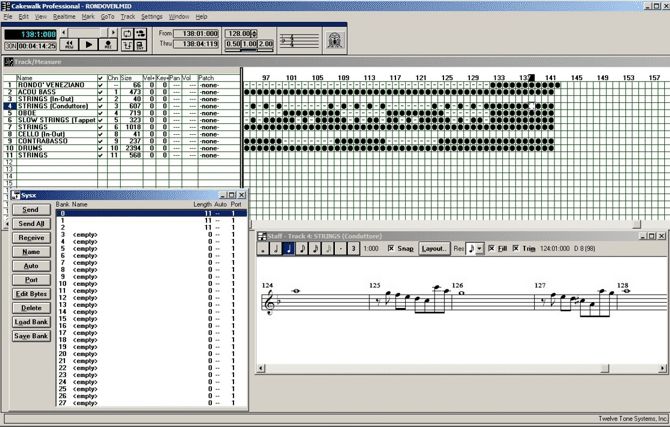Viewport: 670px width, 427px height.
Task: Click the Save Bank button
Action: tap(31, 336)
